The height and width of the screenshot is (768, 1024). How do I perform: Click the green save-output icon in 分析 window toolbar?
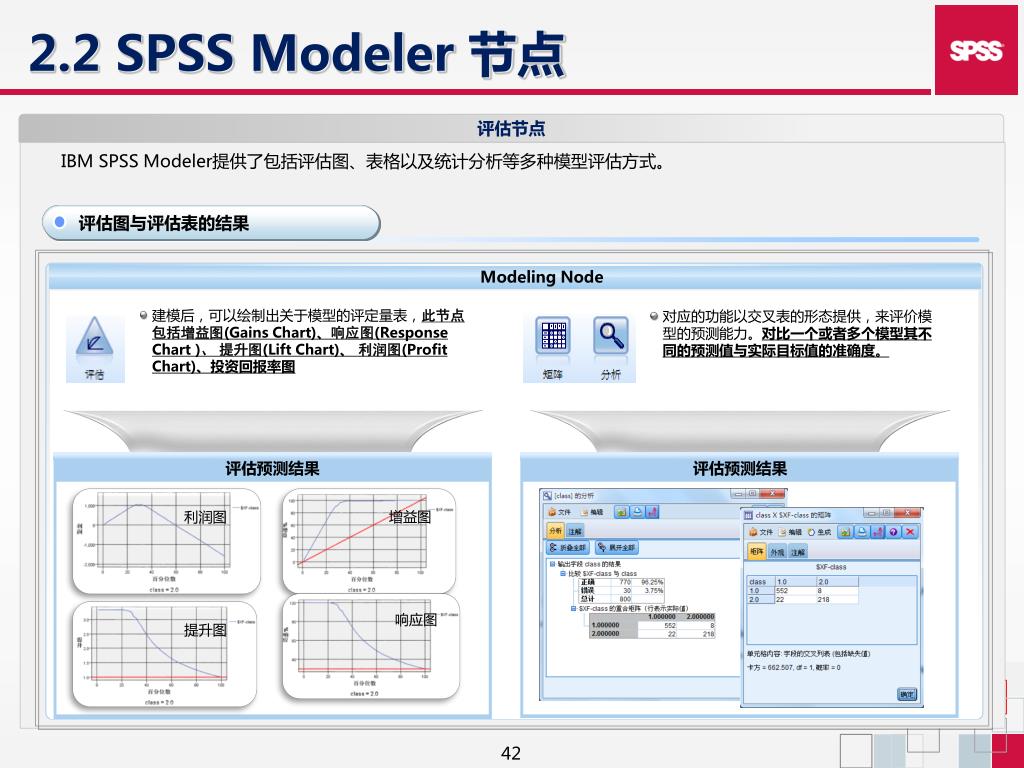622,512
